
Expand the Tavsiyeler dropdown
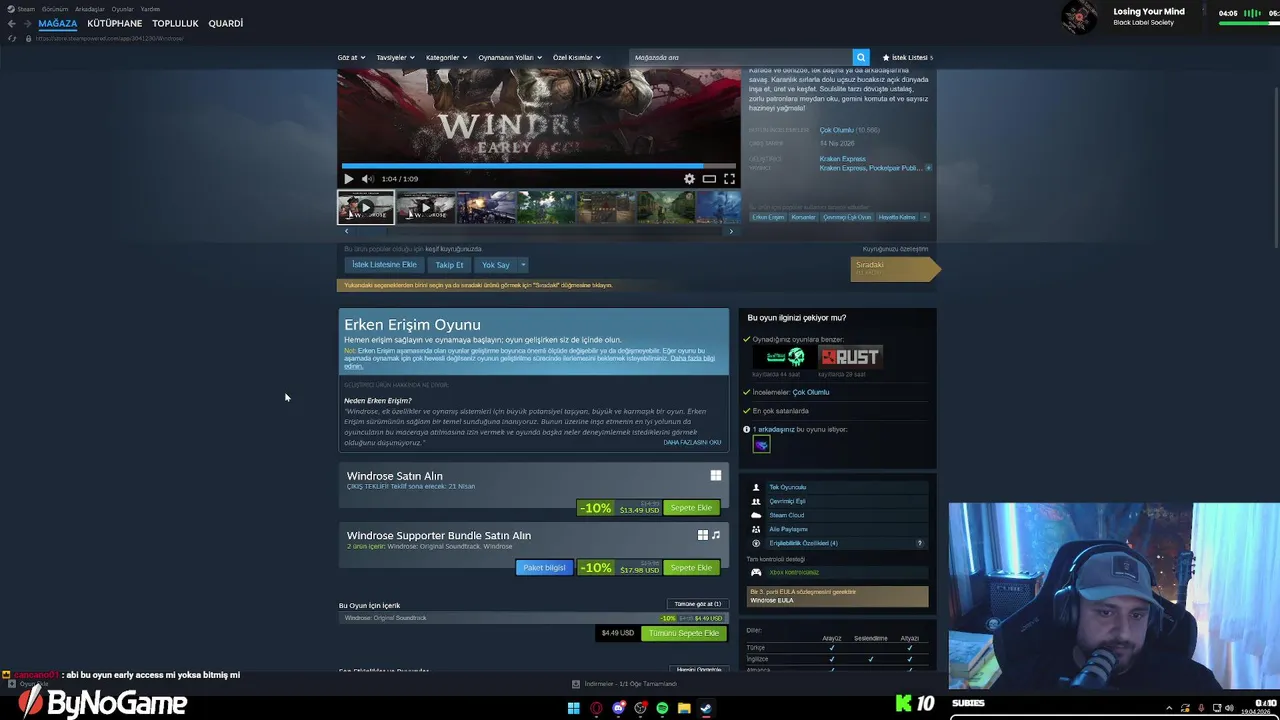tap(395, 57)
